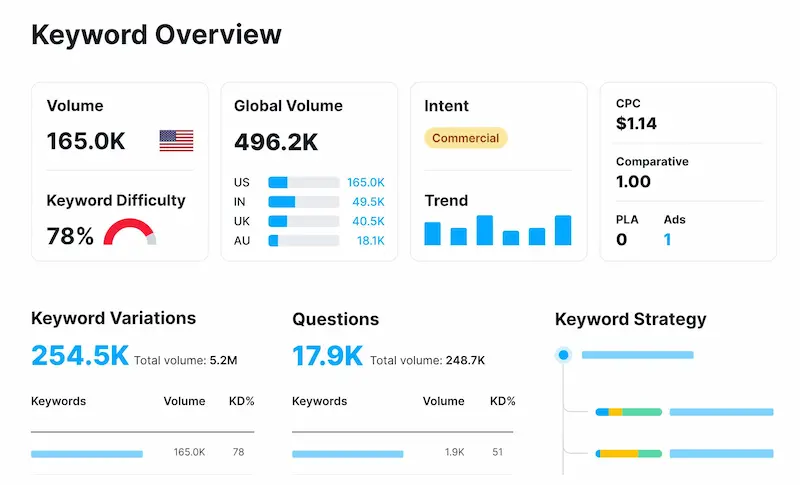Click the Volume header in Keyword Variations
Viewport: 800px width, 485px height.
pyautogui.click(x=184, y=401)
